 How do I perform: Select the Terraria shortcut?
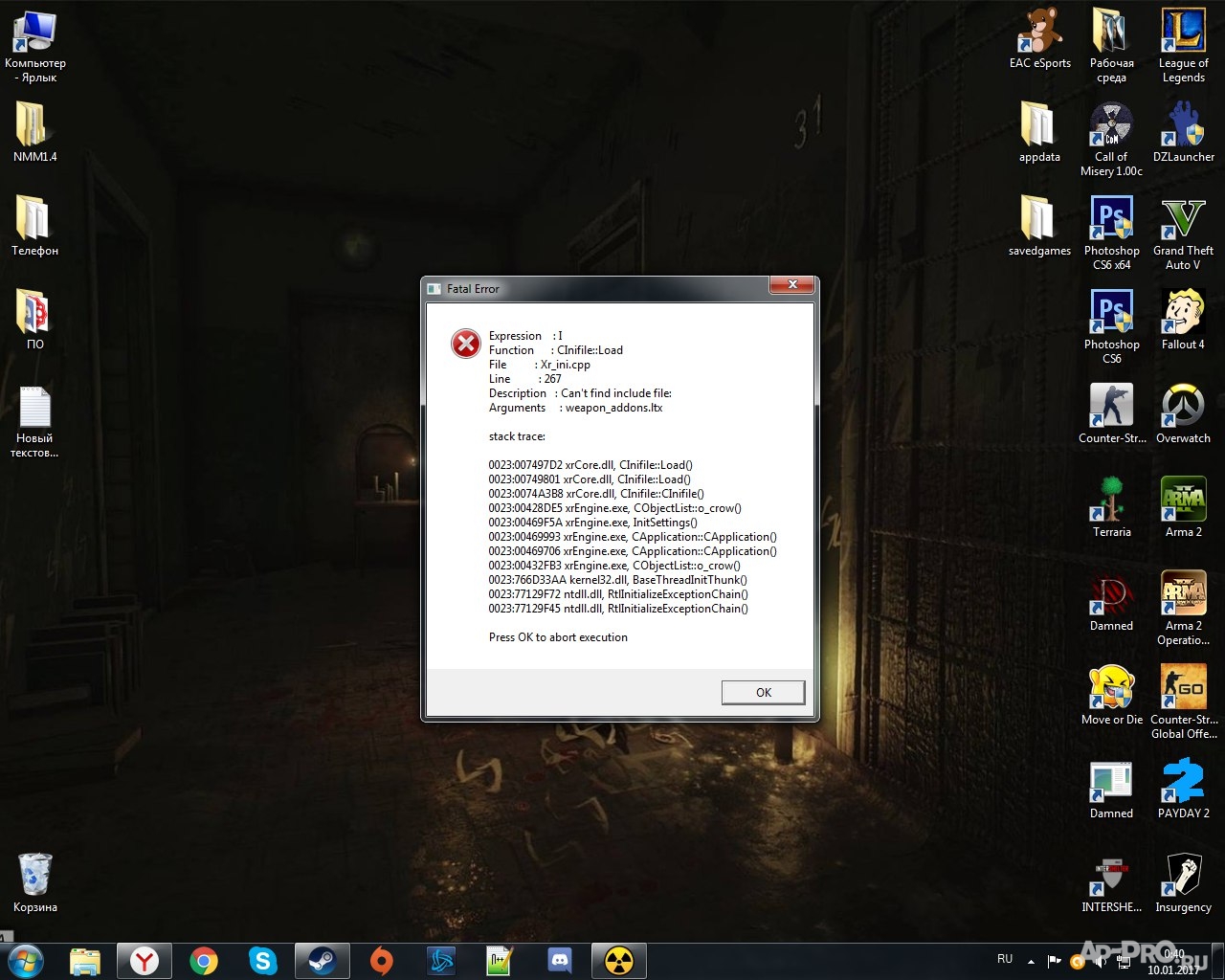[x=1112, y=507]
